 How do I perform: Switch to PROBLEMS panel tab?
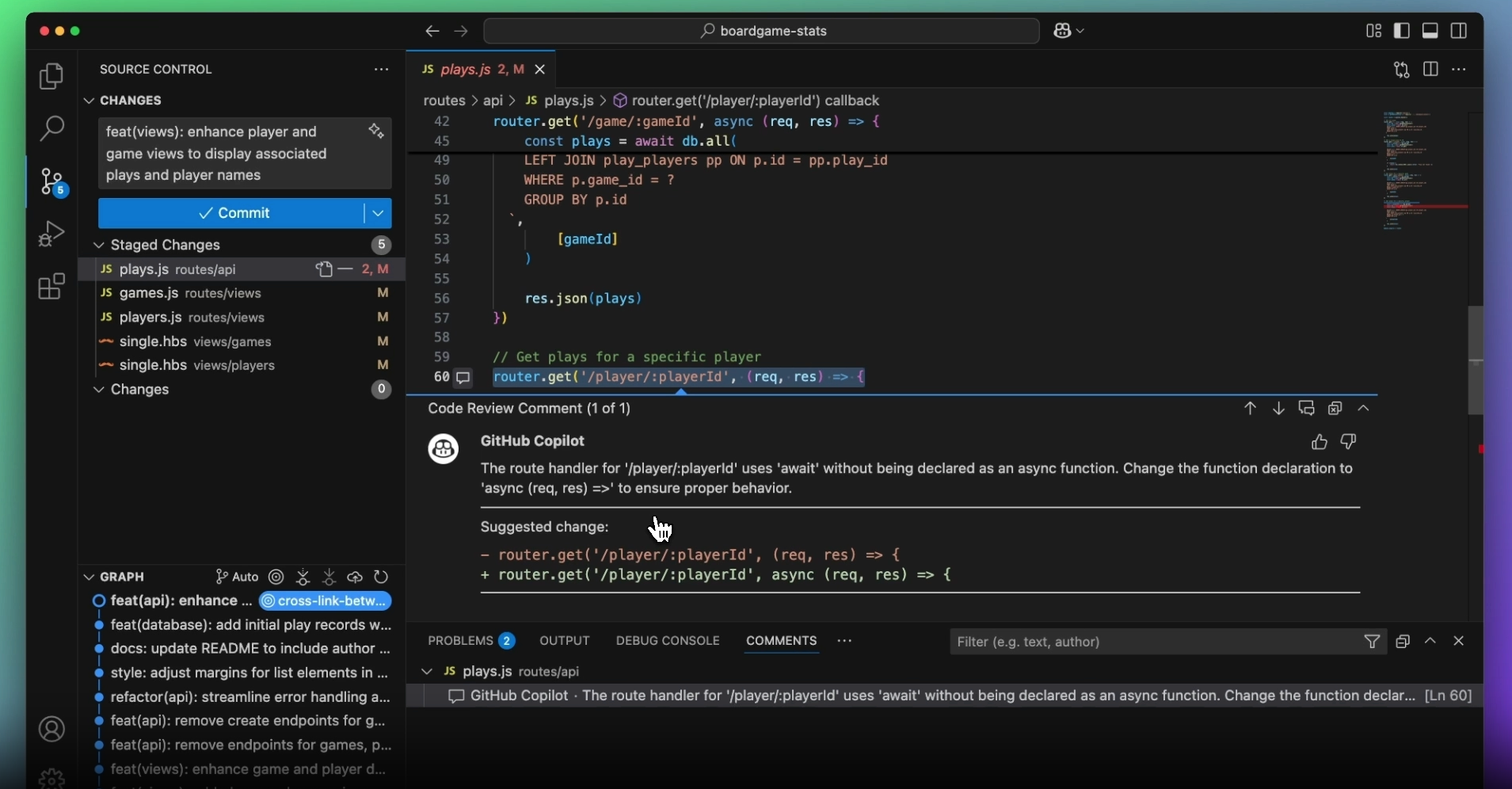click(x=471, y=641)
